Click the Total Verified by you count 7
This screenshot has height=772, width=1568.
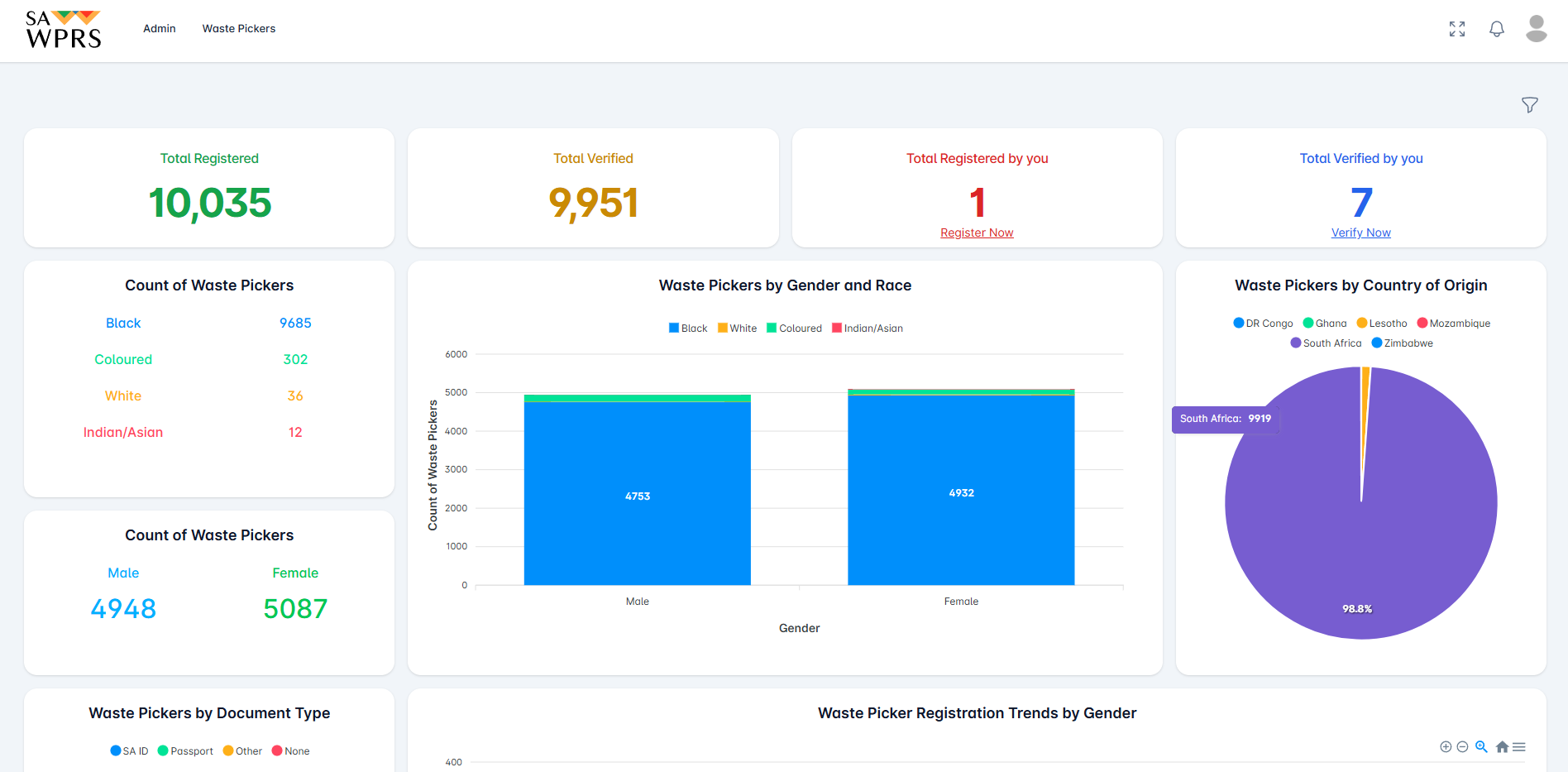pos(1361,203)
